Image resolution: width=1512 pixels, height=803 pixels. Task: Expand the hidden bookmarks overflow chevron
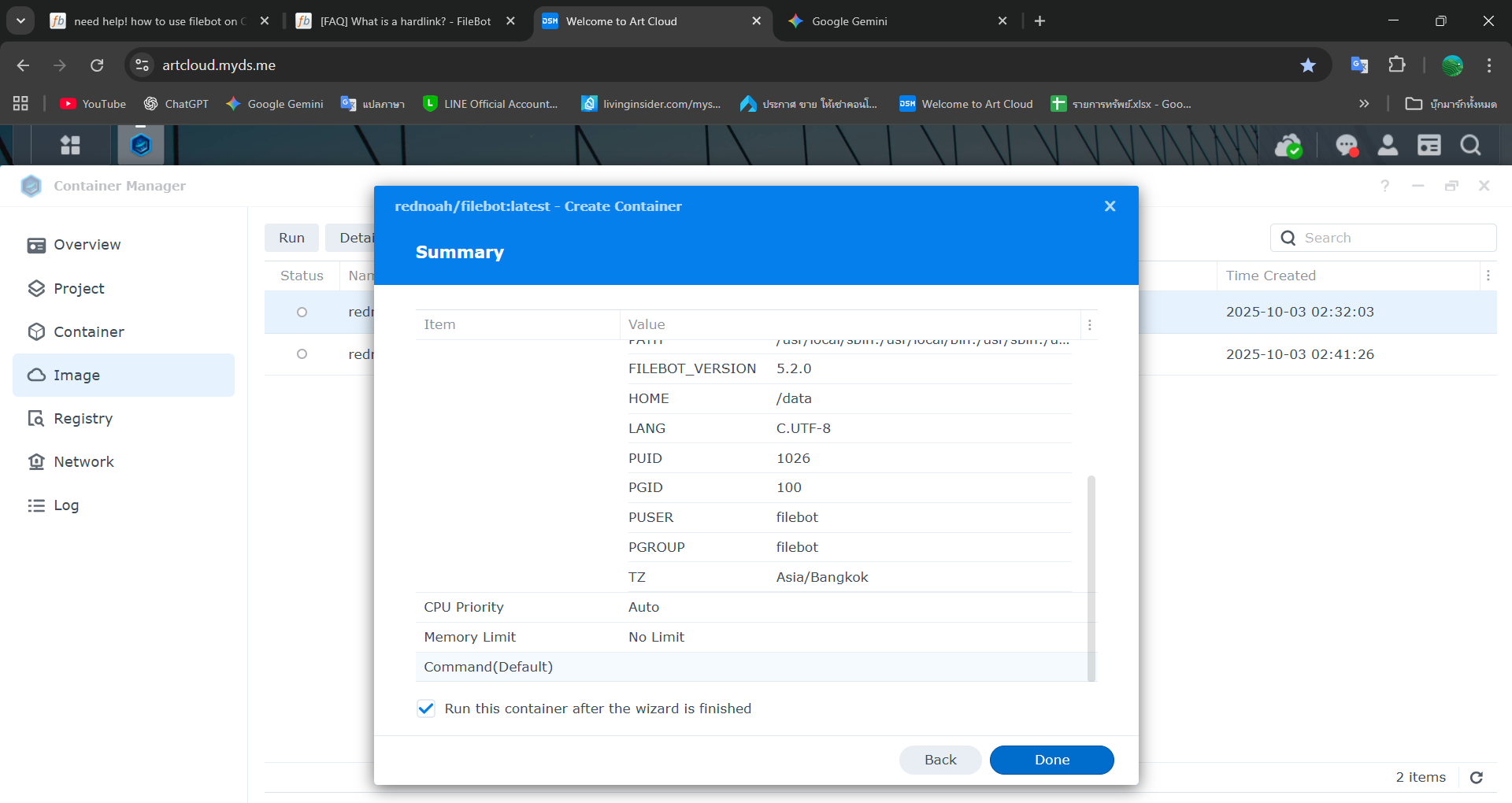click(x=1364, y=104)
